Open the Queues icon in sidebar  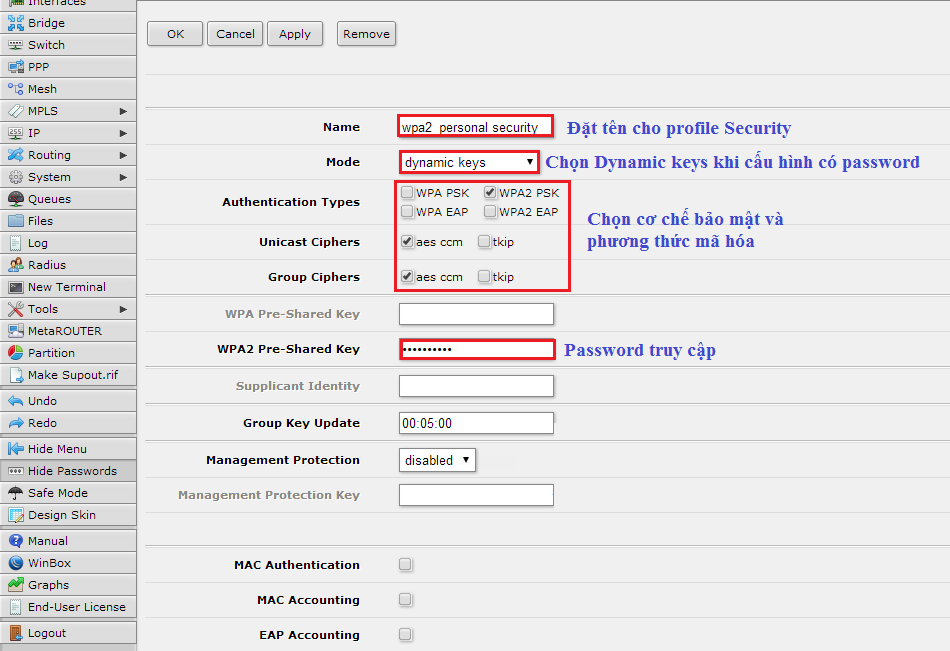click(15, 199)
